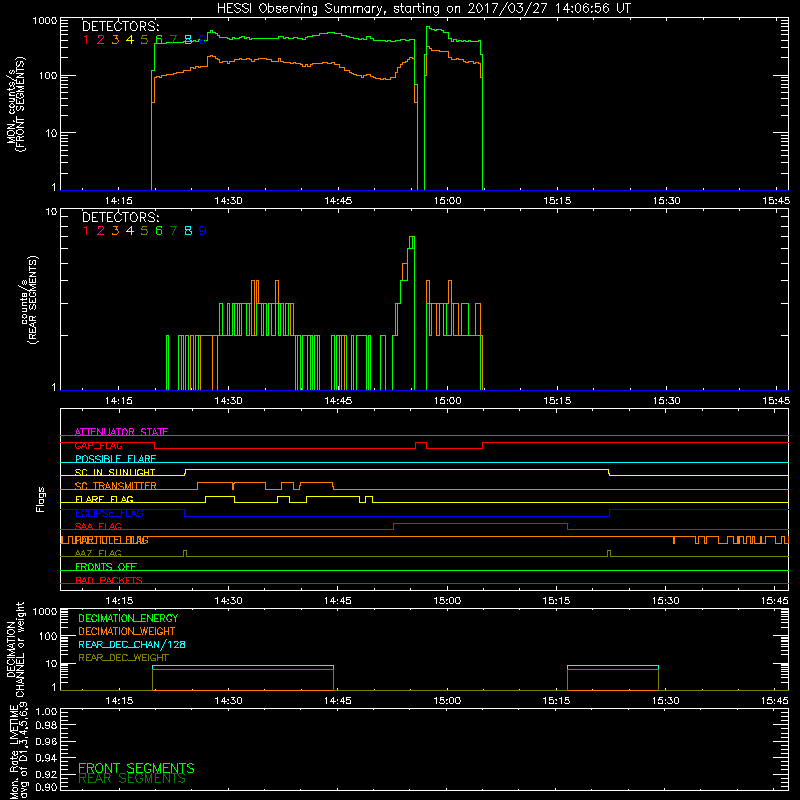
Task: Click the 1000 y-axis value on front segments plot
Action: [44, 21]
